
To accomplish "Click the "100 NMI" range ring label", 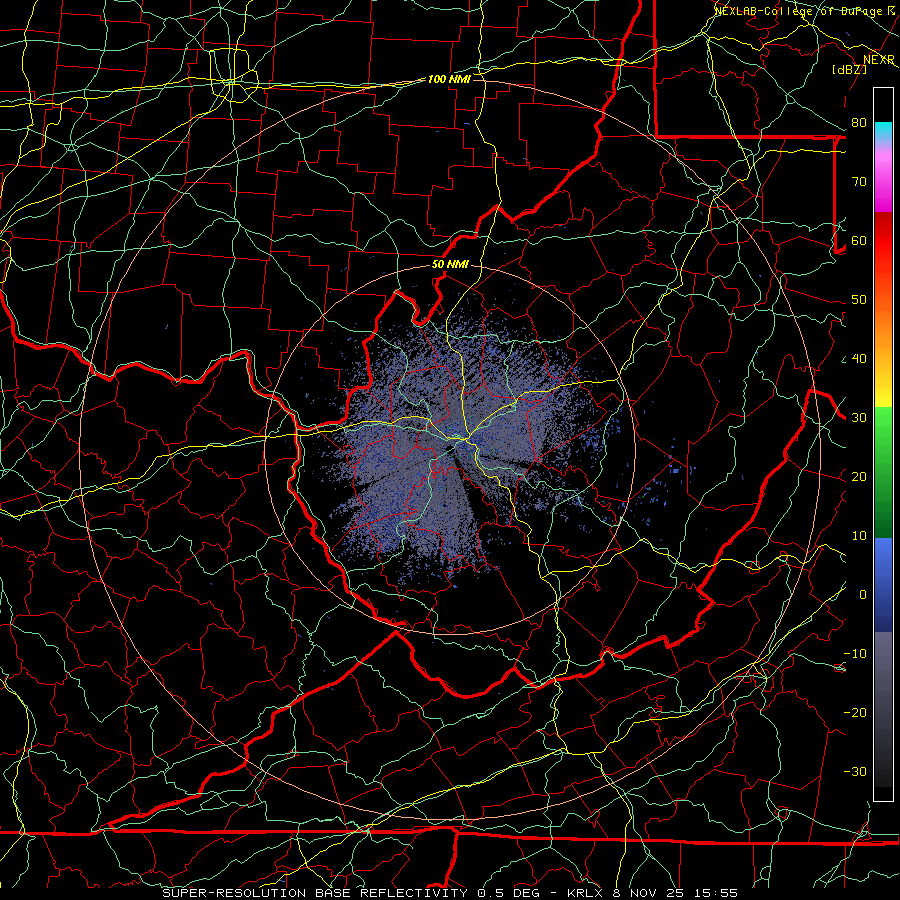I will click(x=449, y=79).
